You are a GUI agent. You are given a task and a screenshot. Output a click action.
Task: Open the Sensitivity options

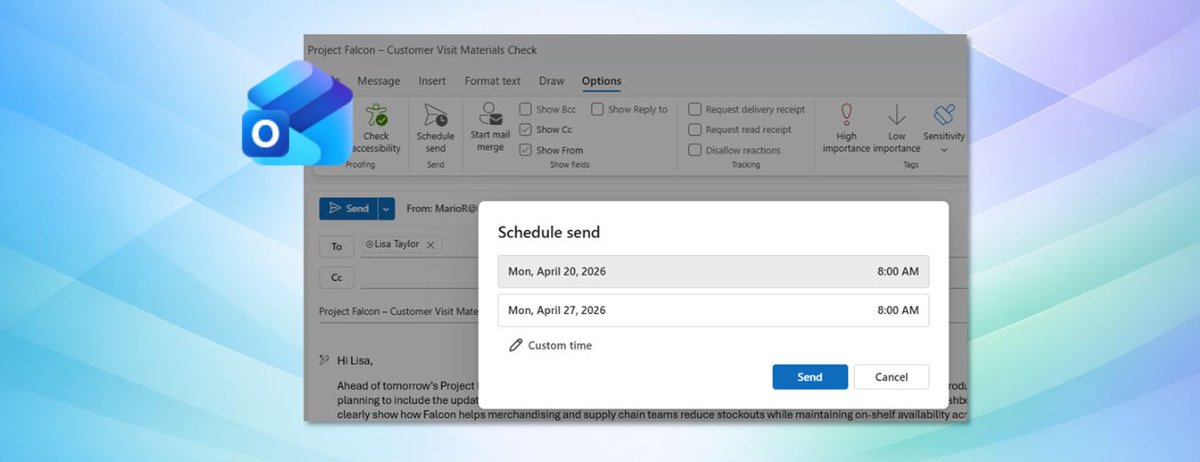tap(944, 128)
